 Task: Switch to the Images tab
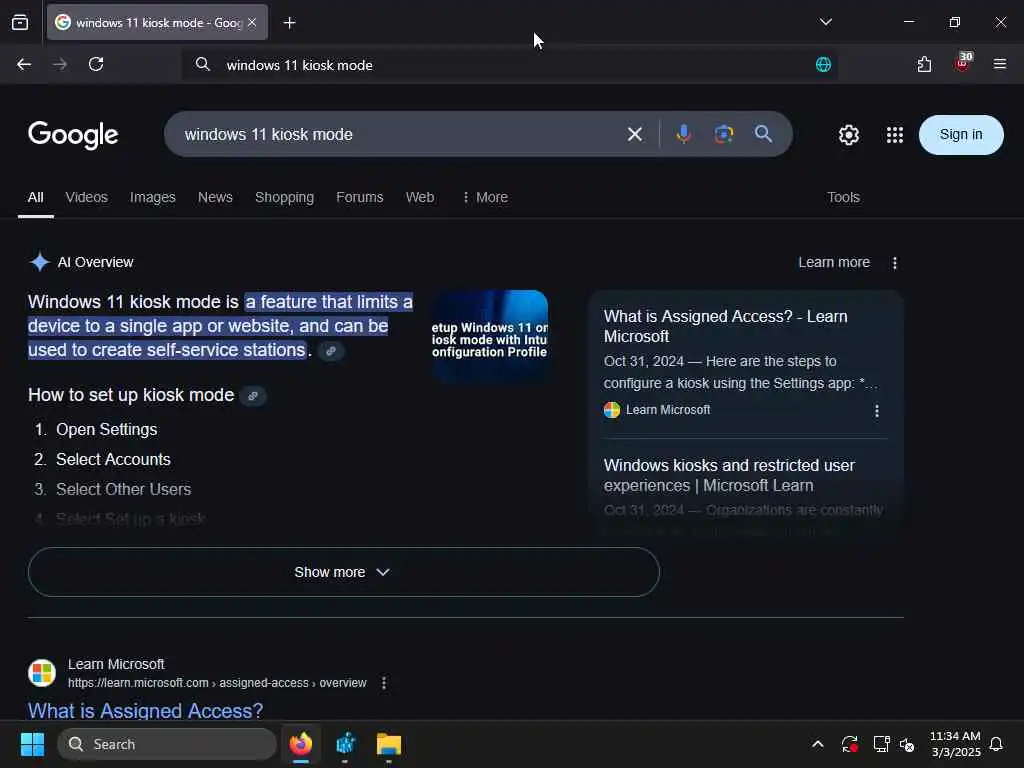(x=153, y=197)
